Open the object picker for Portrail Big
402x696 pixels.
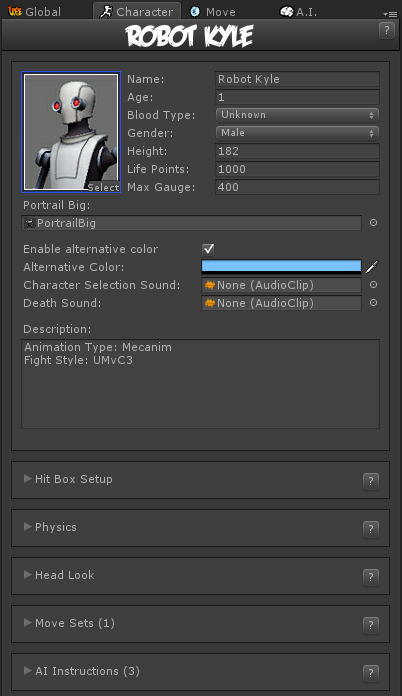point(374,222)
